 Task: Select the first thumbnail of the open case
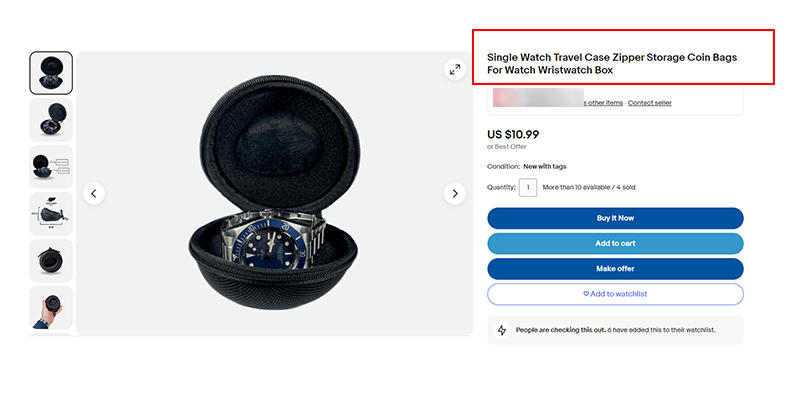tap(51, 73)
